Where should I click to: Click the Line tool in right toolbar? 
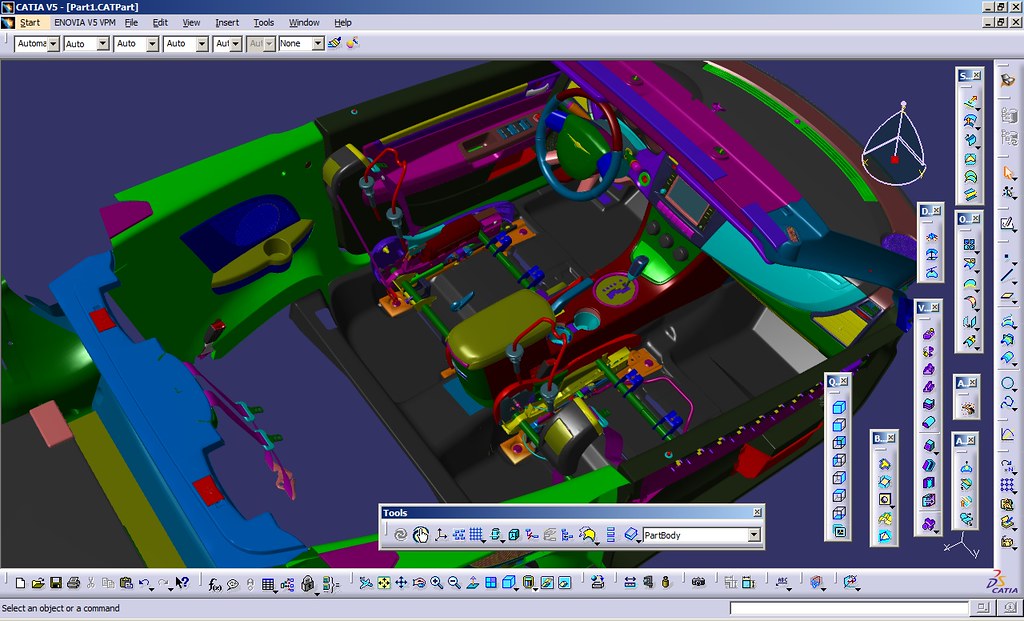1008,275
